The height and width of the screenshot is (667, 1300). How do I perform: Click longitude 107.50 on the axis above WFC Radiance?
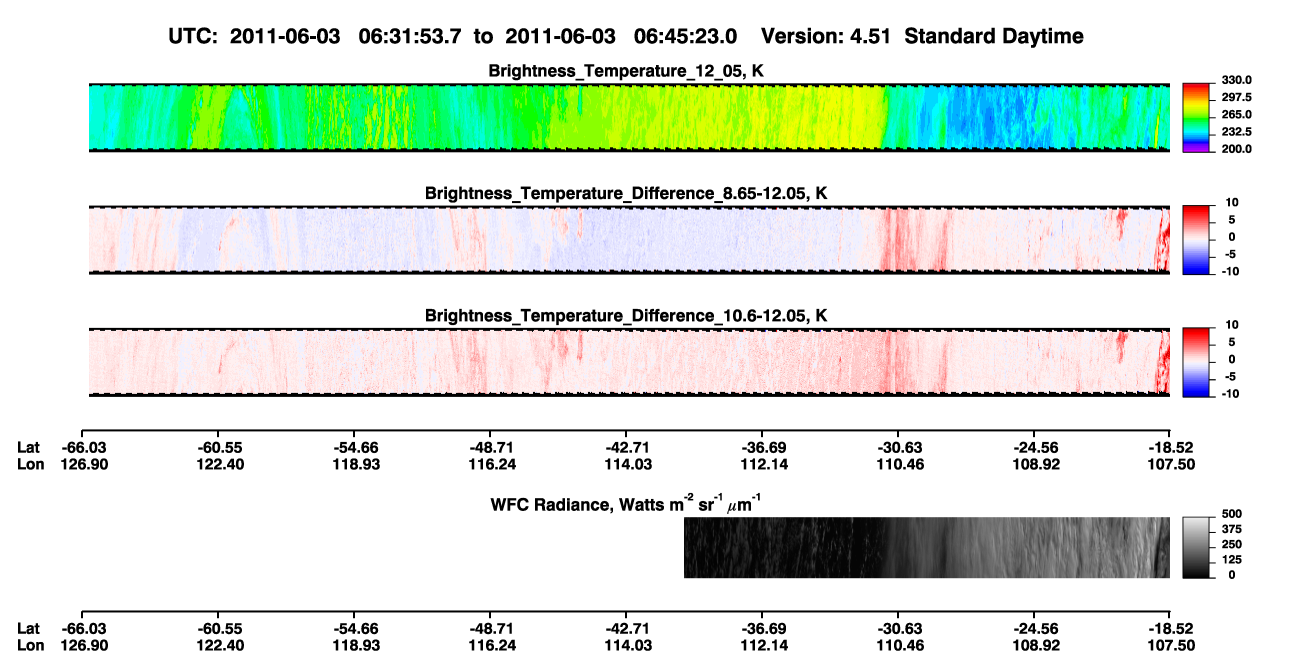click(x=1171, y=464)
